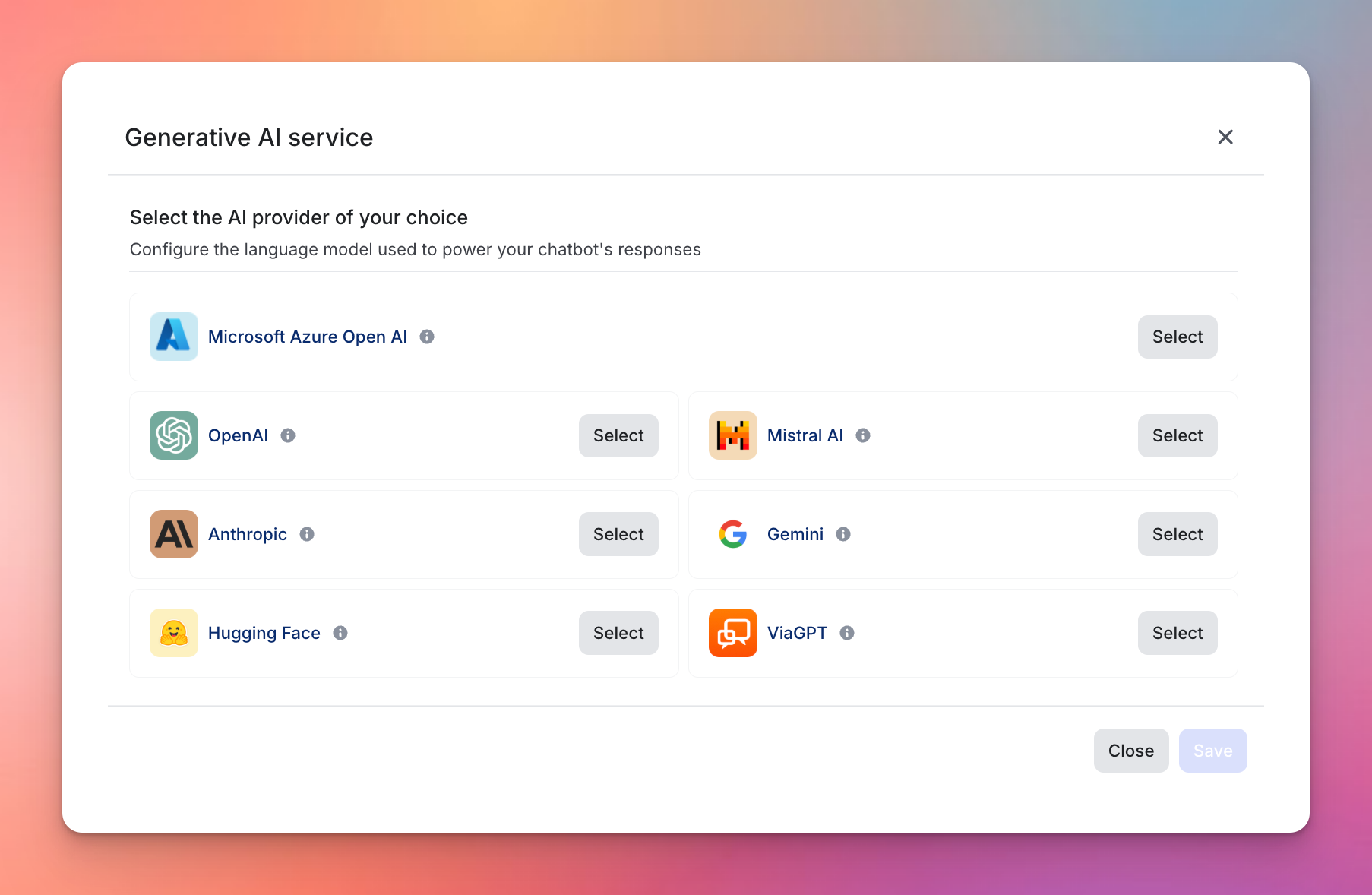Click the Mistral AI provider name

(805, 435)
